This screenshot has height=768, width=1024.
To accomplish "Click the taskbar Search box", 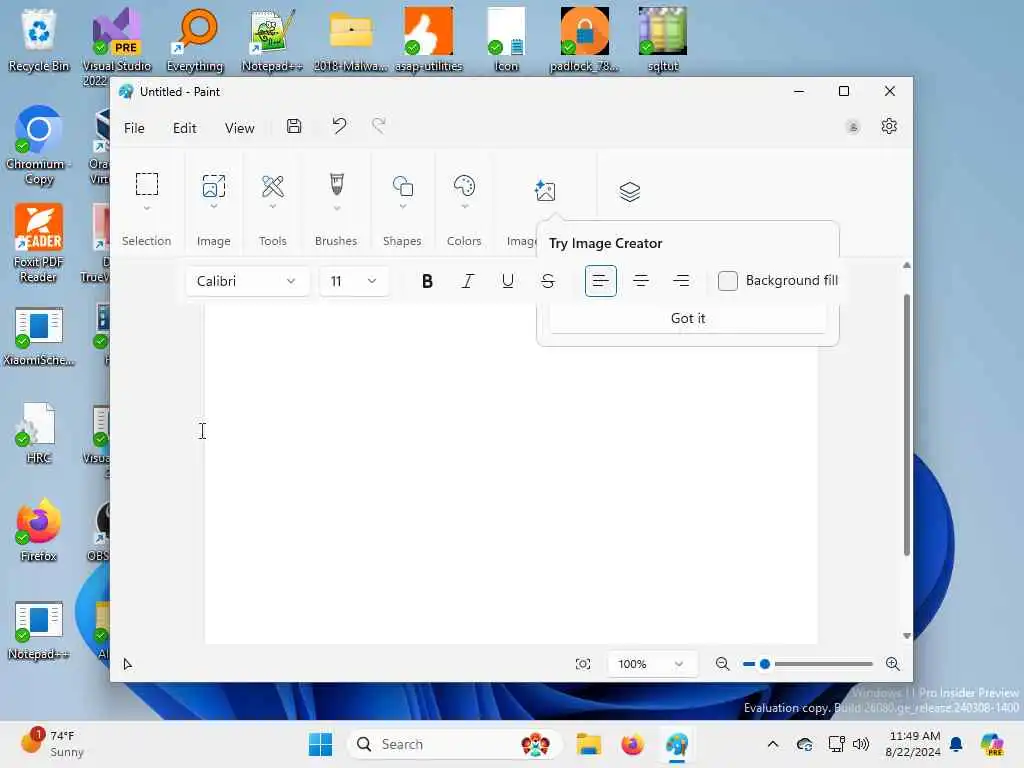I will tap(455, 744).
